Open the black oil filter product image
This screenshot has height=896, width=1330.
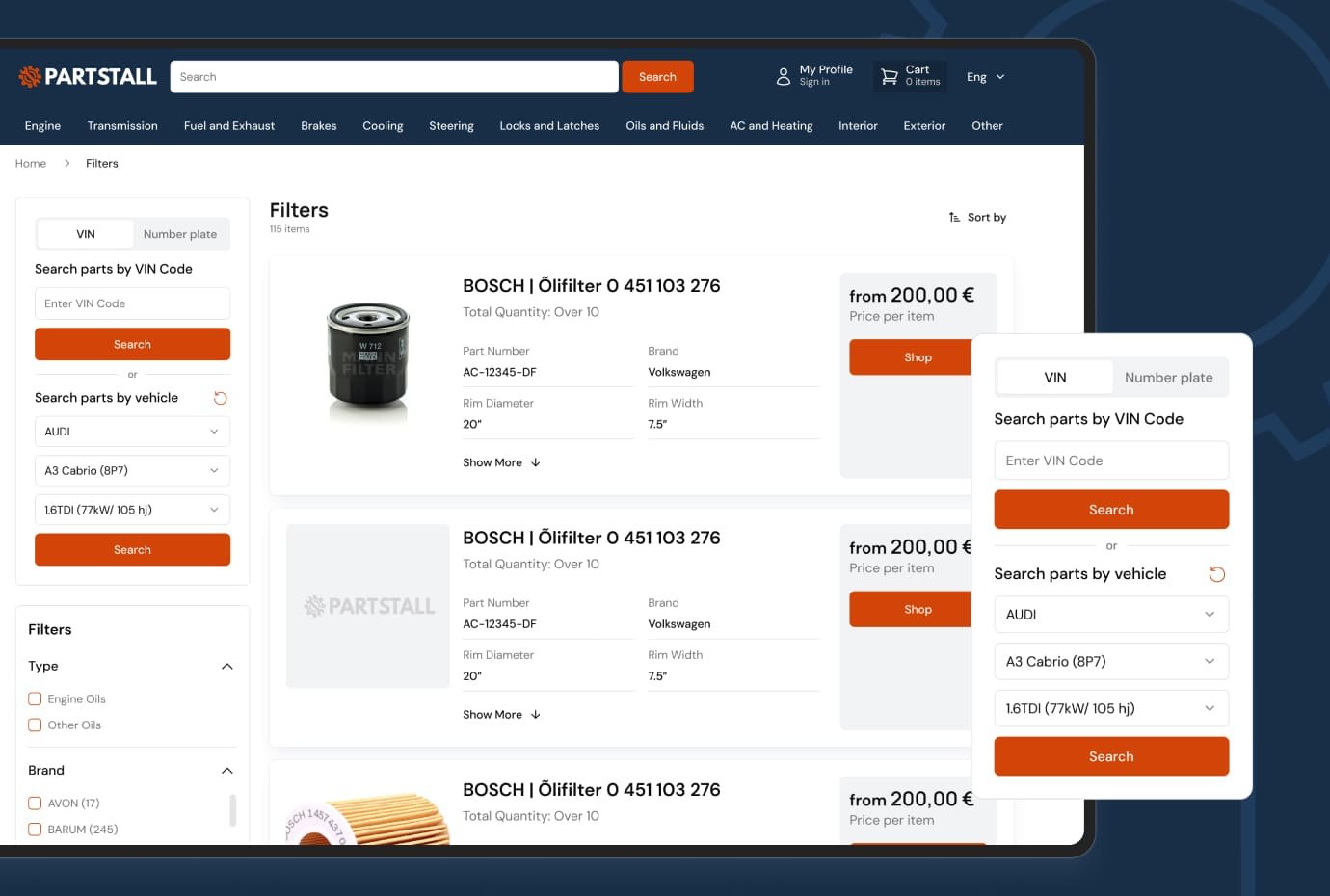pos(368,364)
